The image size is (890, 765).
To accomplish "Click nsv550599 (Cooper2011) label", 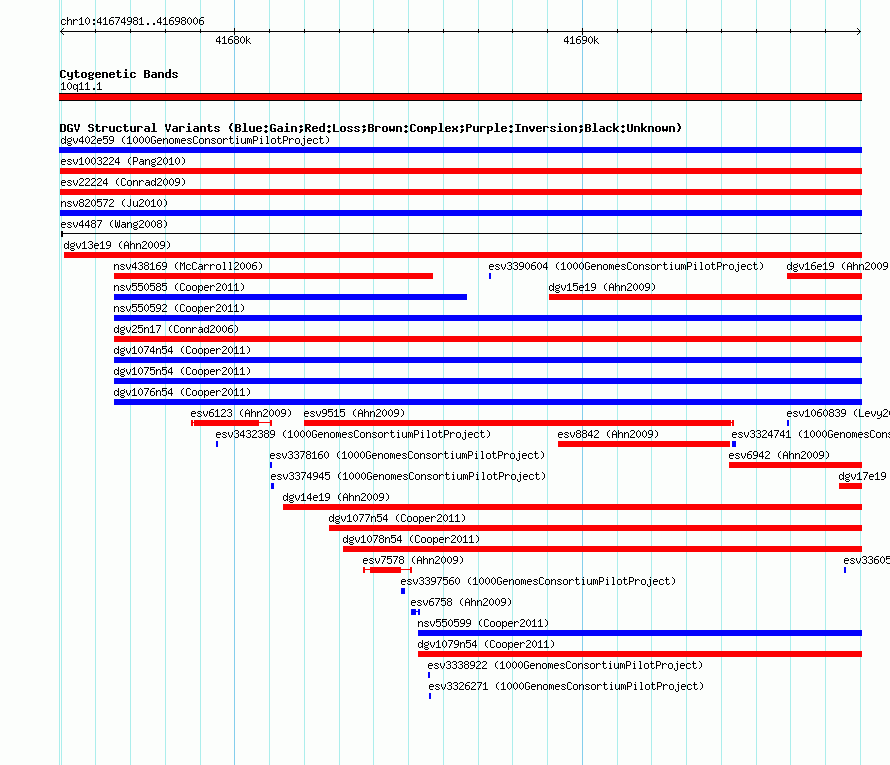I will [483, 623].
